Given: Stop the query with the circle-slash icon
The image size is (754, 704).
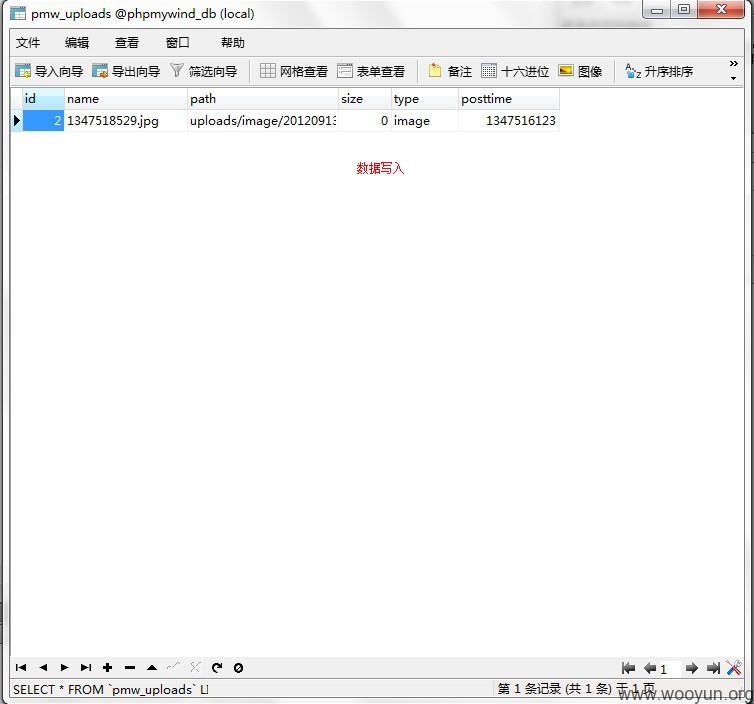Looking at the screenshot, I should click(x=239, y=667).
